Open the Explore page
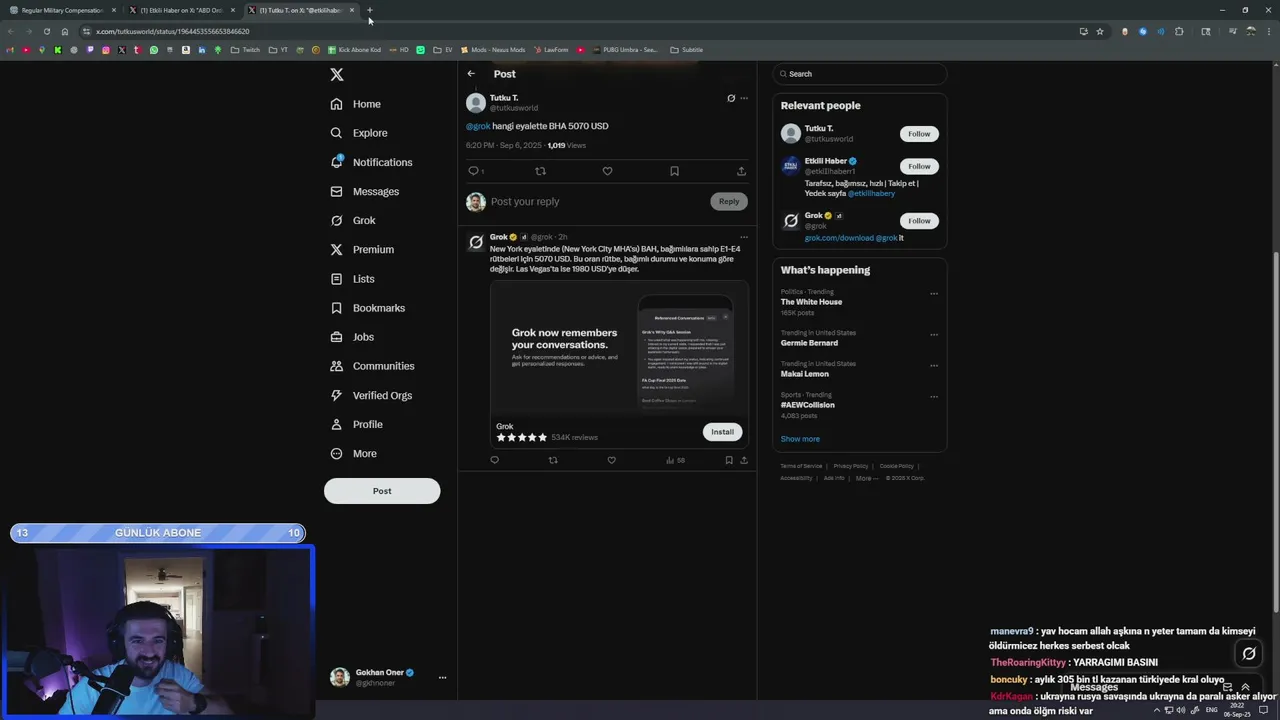The height and width of the screenshot is (720, 1280). pyautogui.click(x=359, y=133)
